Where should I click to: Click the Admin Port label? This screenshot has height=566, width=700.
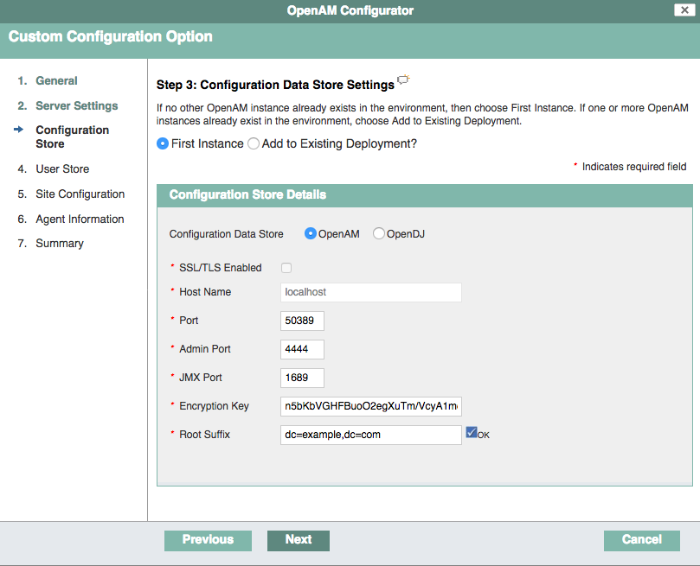coord(205,349)
